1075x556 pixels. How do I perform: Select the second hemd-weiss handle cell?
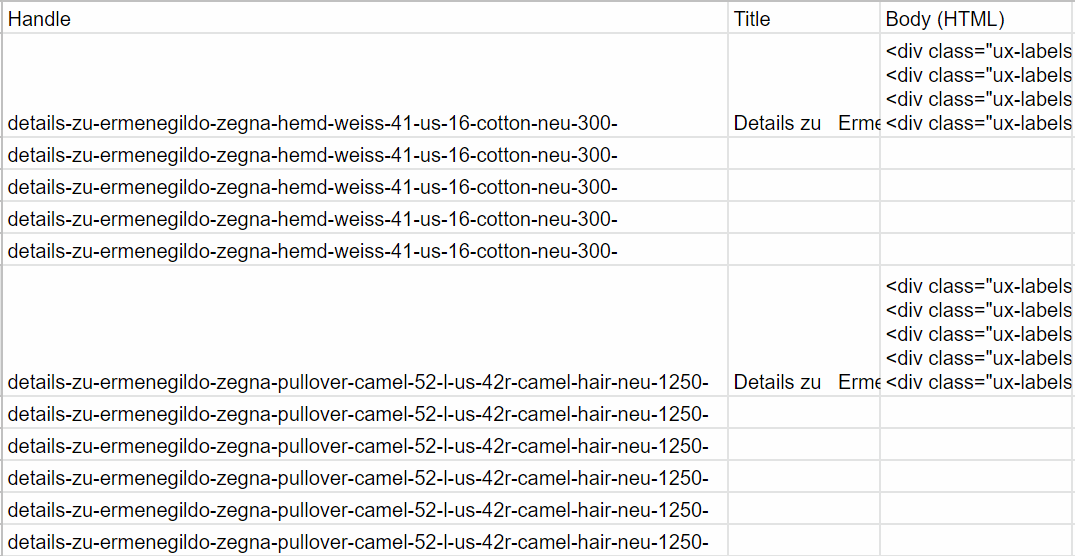[365, 154]
